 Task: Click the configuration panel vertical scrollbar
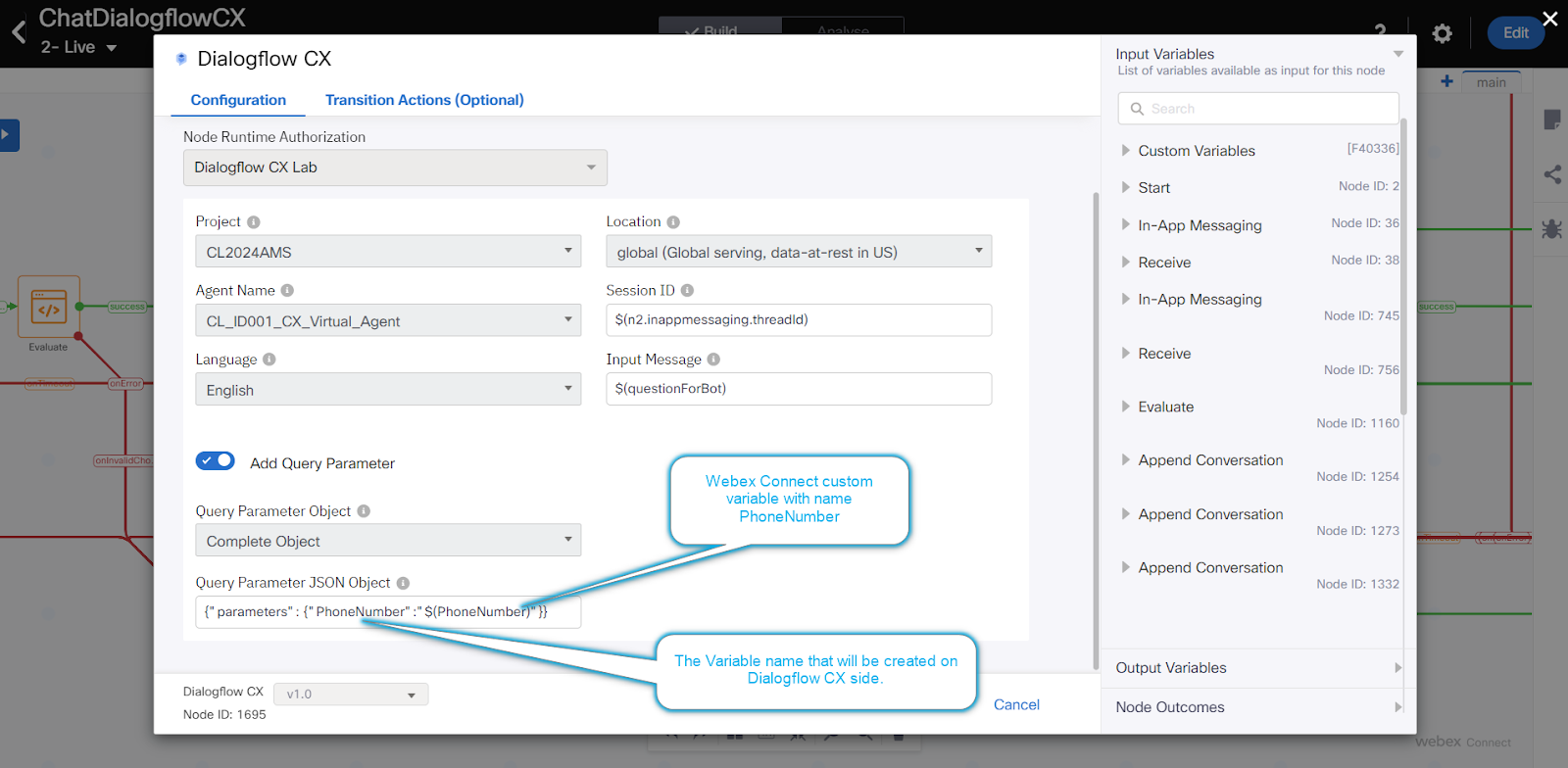click(1096, 431)
